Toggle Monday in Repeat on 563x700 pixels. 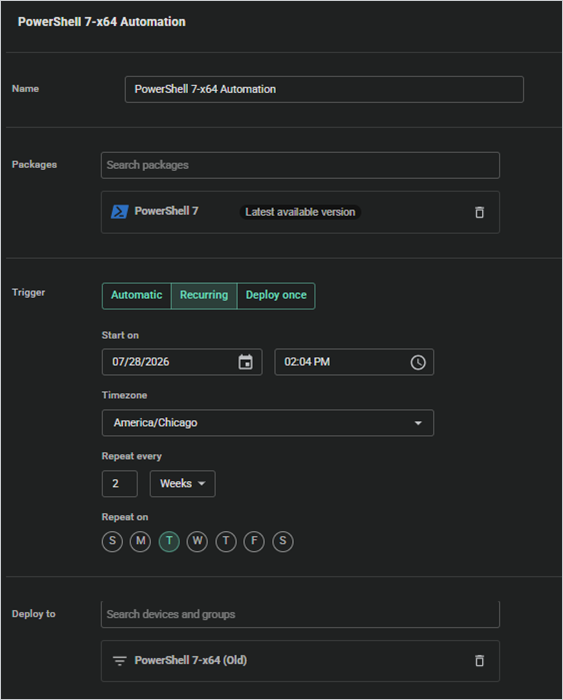pos(140,542)
